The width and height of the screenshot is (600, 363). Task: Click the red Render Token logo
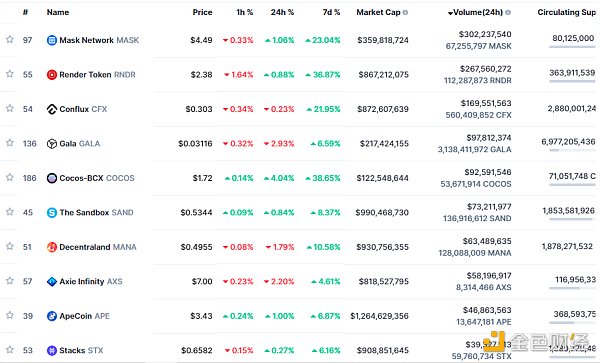52,75
